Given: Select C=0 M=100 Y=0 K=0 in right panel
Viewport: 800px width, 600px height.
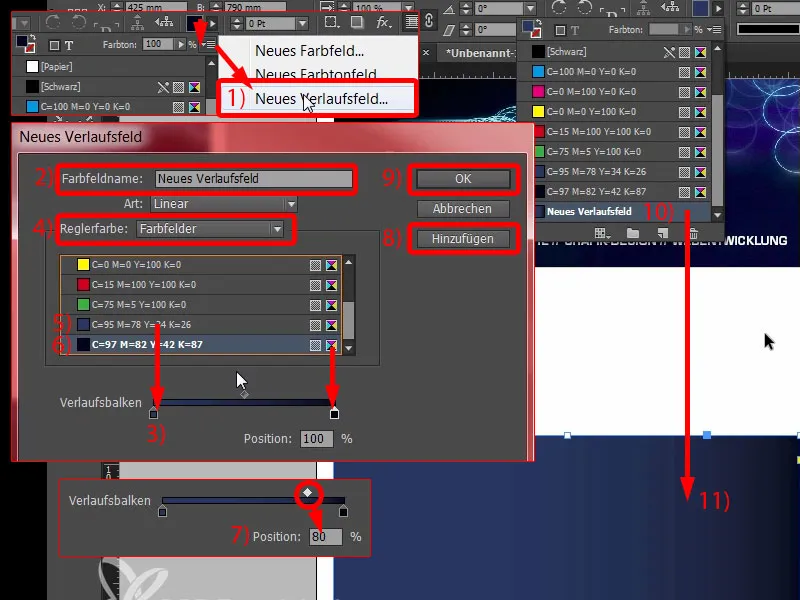Looking at the screenshot, I should coord(621,92).
